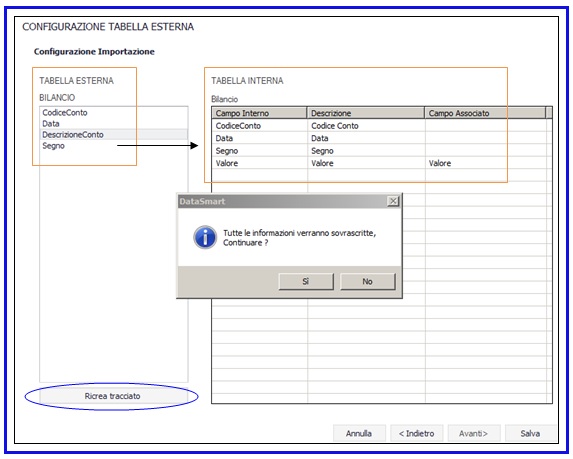
Task: Click Annulla to cancel configuration
Action: (x=359, y=433)
